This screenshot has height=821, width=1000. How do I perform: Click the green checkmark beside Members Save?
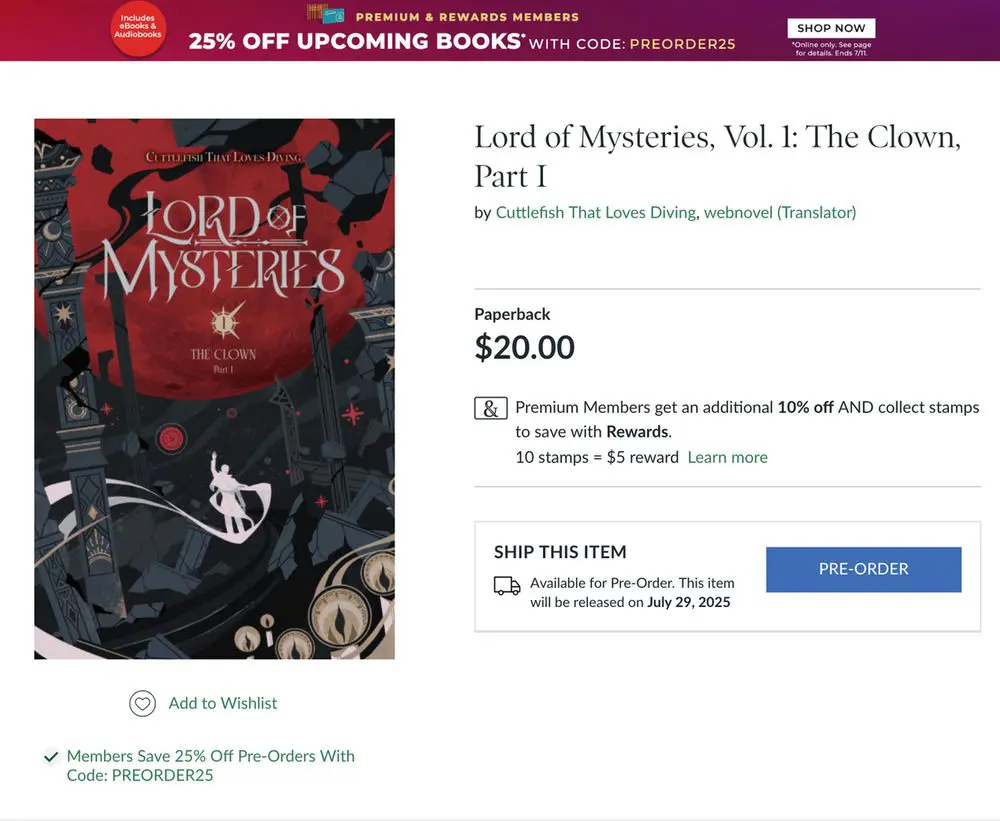pyautogui.click(x=50, y=757)
